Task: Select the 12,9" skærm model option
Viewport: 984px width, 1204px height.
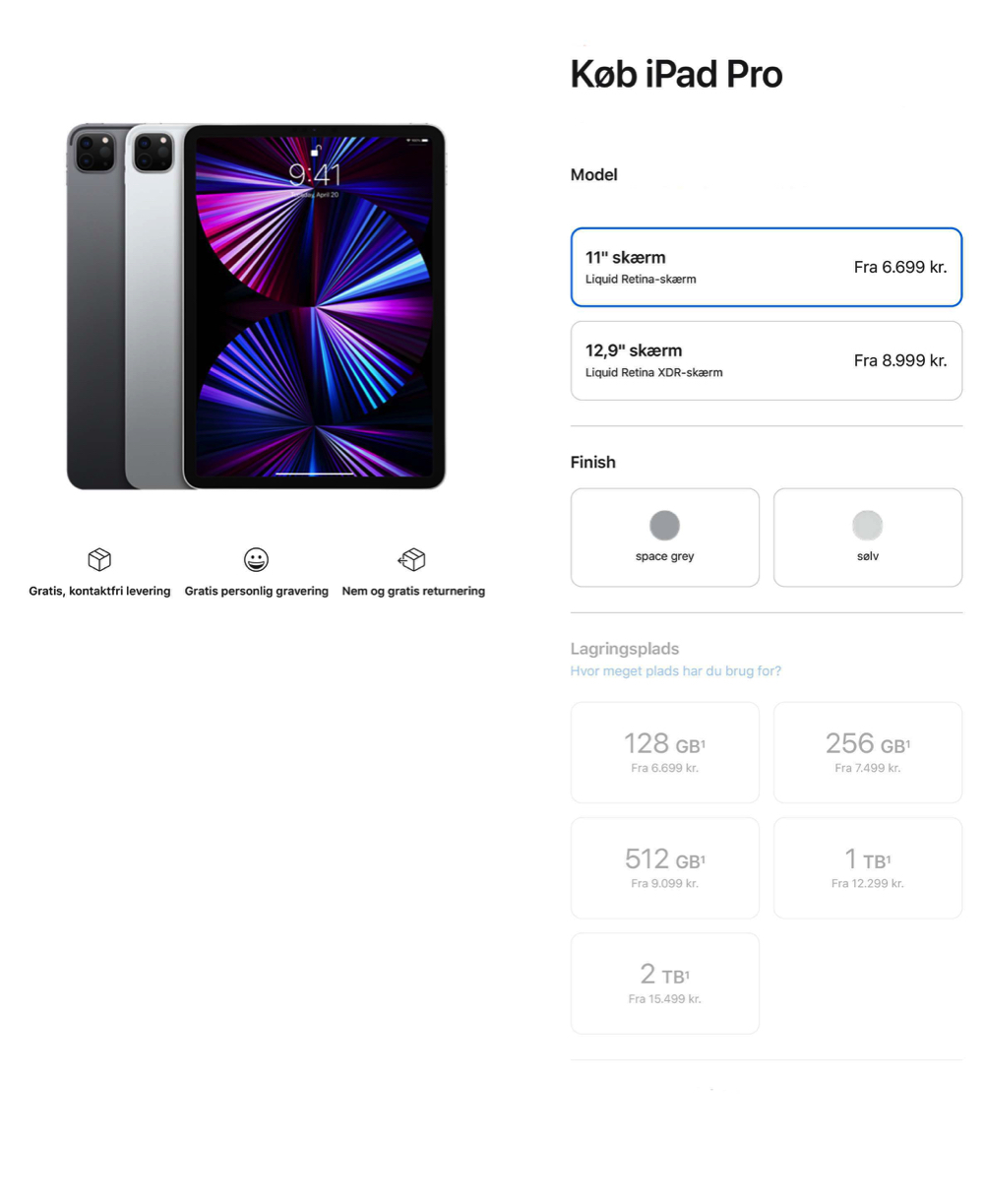Action: (767, 360)
